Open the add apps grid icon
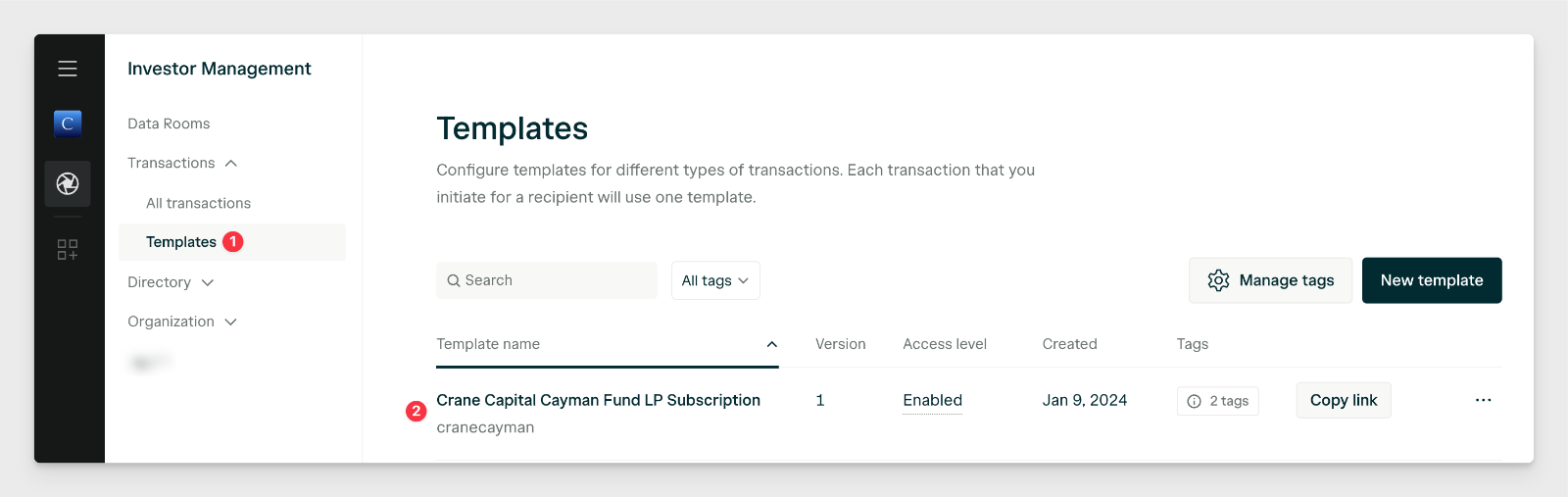This screenshot has height=497, width=1568. tap(68, 250)
